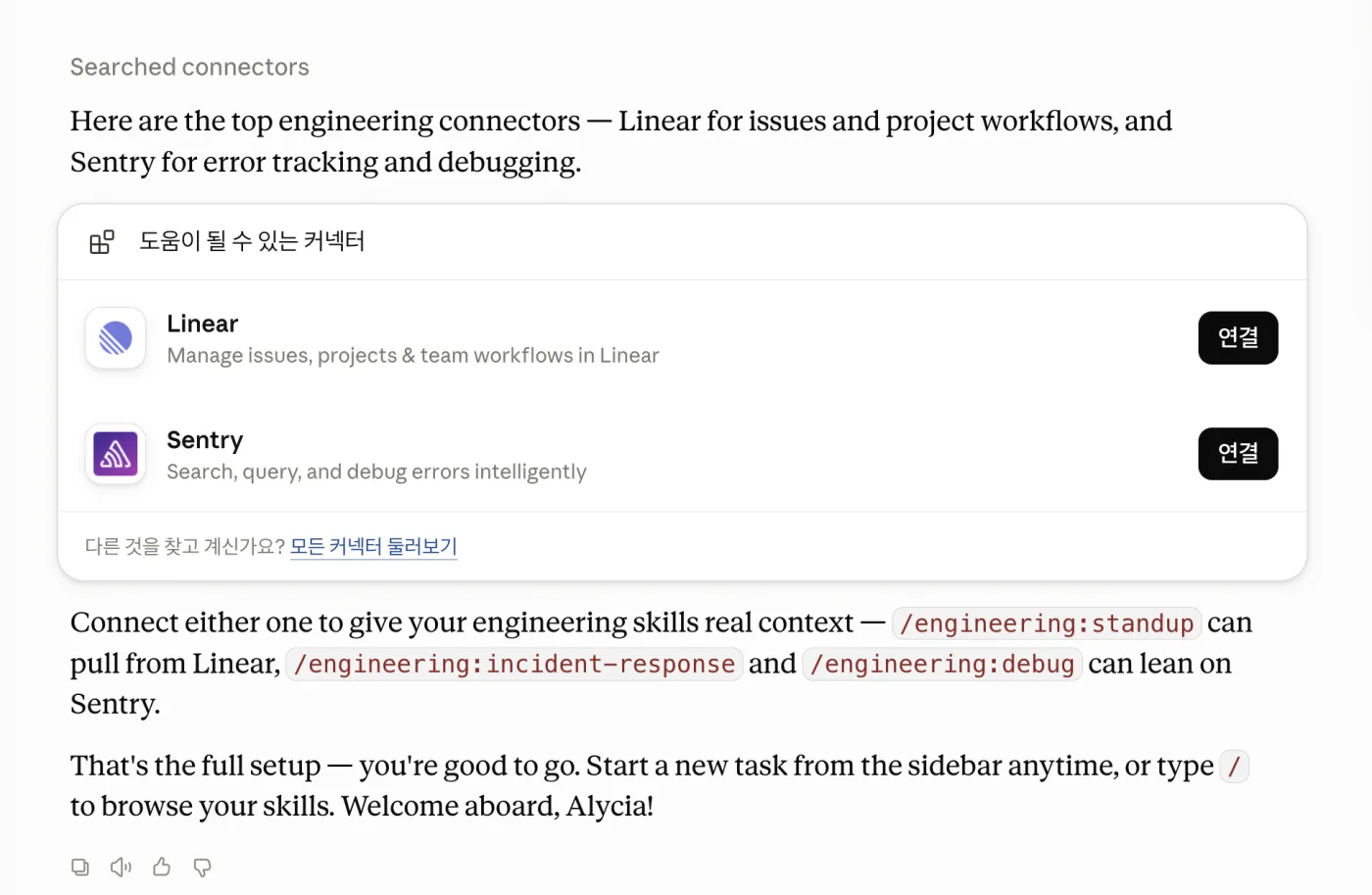The height and width of the screenshot is (895, 1372).
Task: Click the Linear description 'Manage issues, projects & team workflows'
Action: pos(413,355)
